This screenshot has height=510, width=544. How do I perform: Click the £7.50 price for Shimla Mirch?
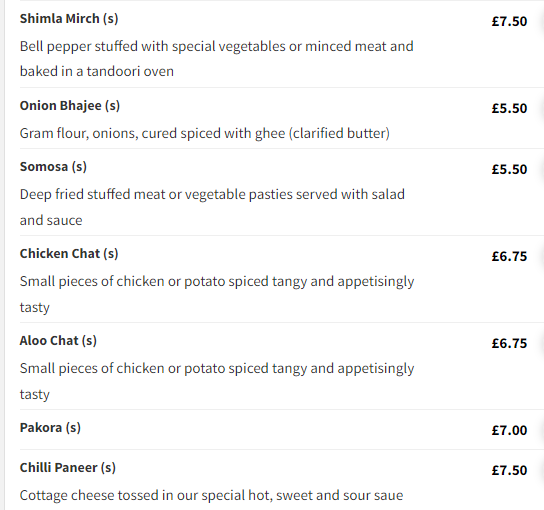tap(509, 22)
